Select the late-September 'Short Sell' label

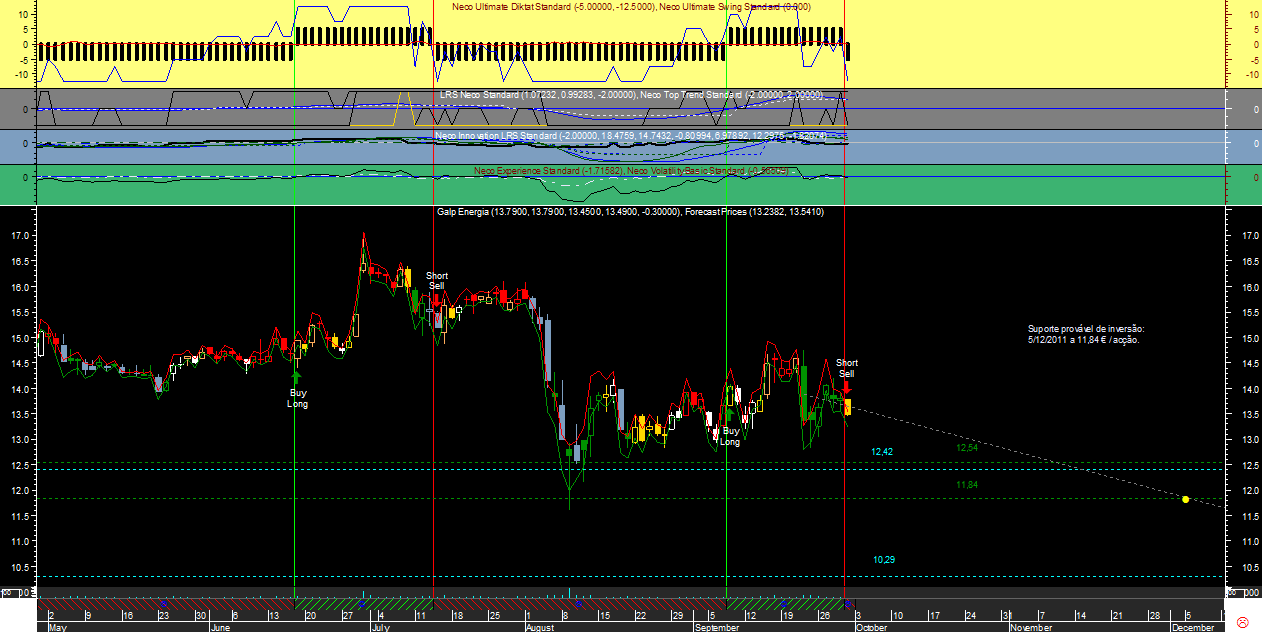[846, 368]
